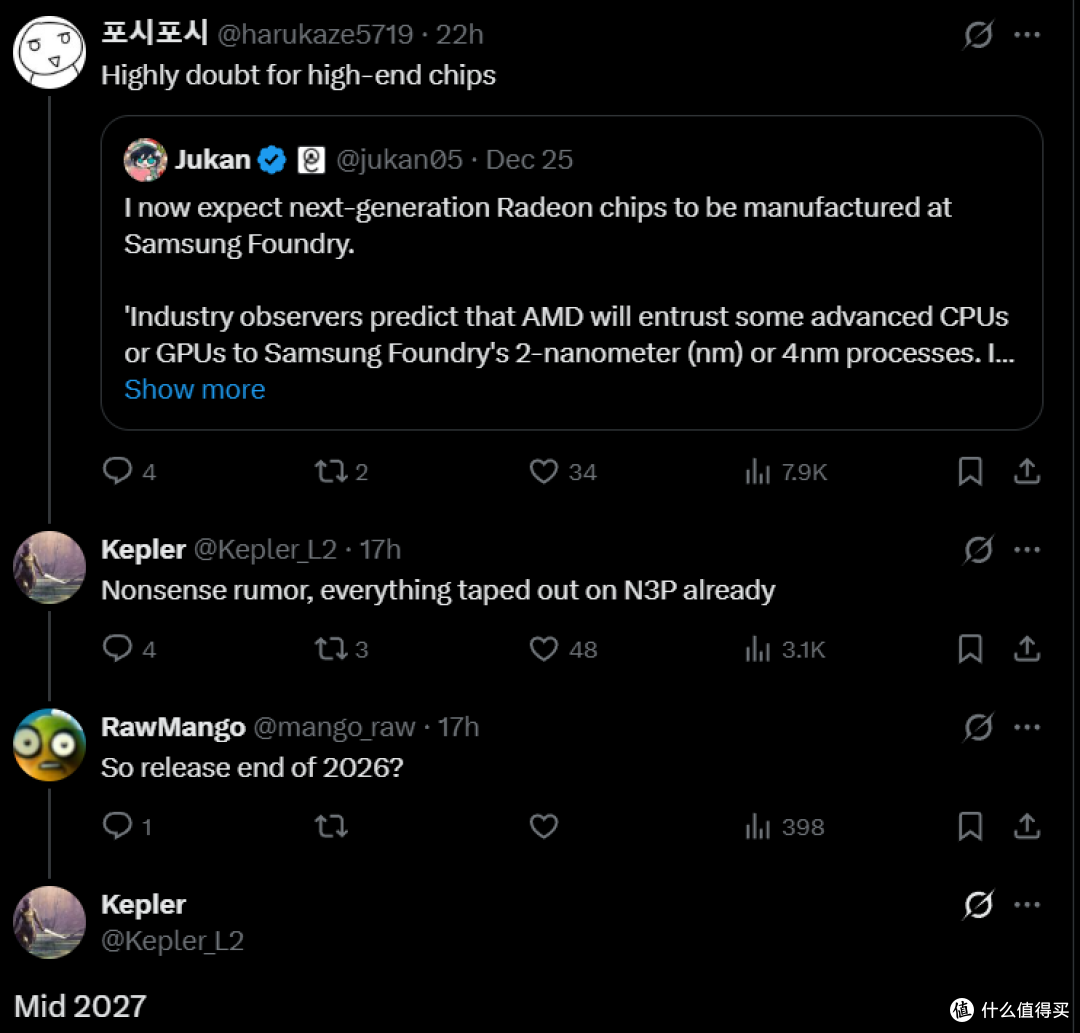The height and width of the screenshot is (1033, 1080).
Task: Bookmark RawMango's 2026 release post
Action: coord(970,826)
